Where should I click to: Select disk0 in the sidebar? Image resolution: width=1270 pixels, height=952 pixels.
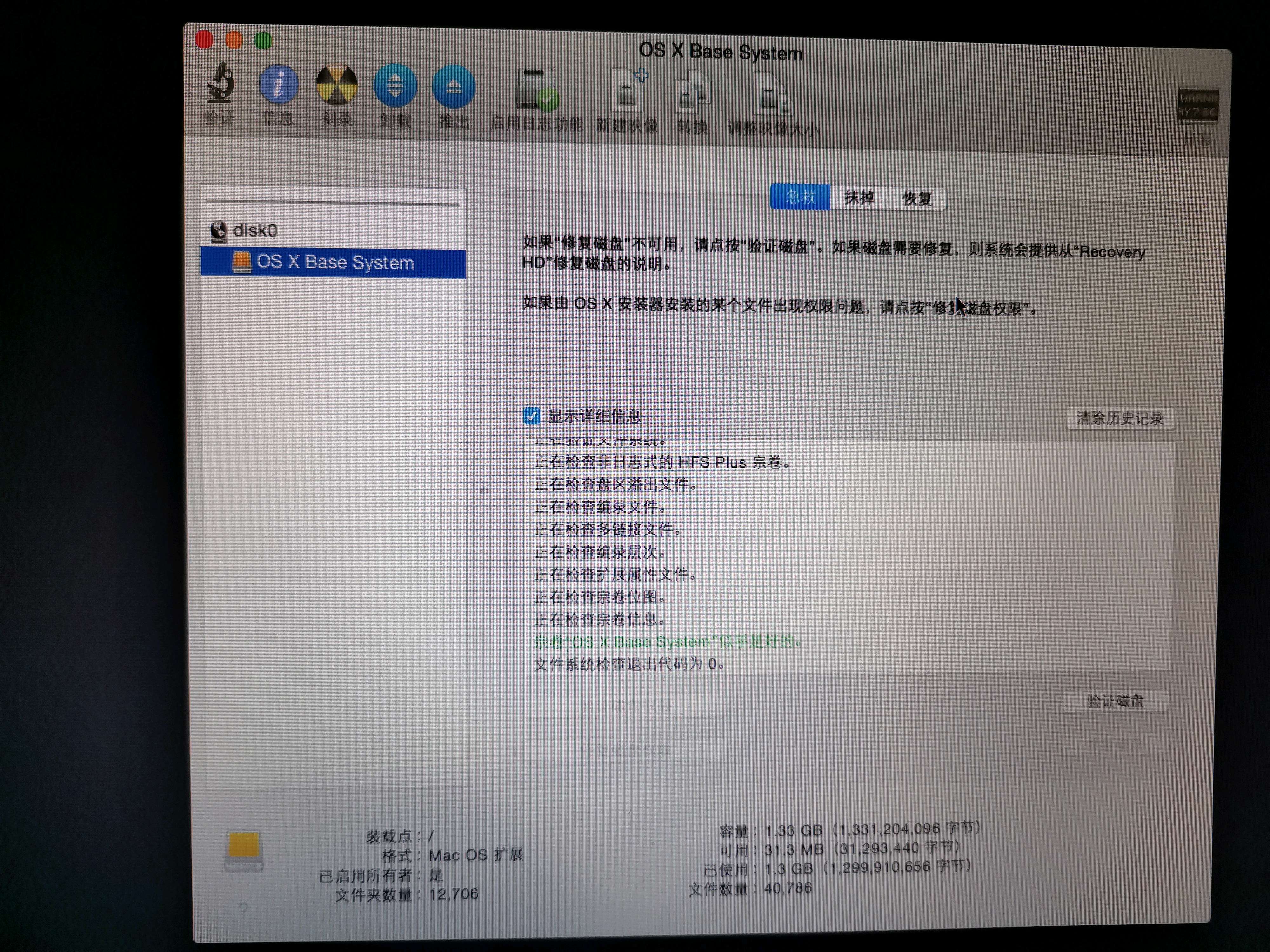tap(244, 231)
